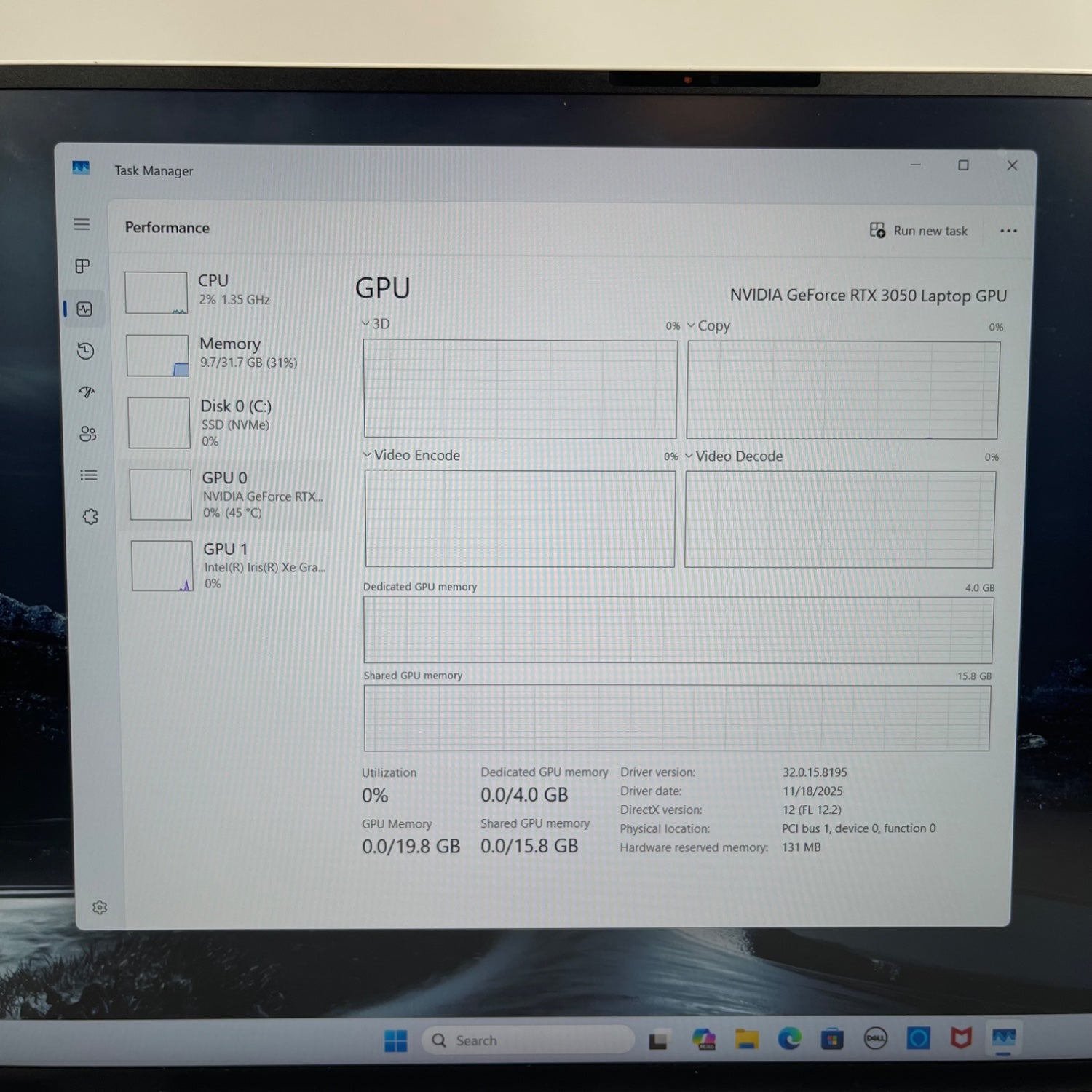
Task: Open the Dell app from the taskbar
Action: pos(876,1039)
